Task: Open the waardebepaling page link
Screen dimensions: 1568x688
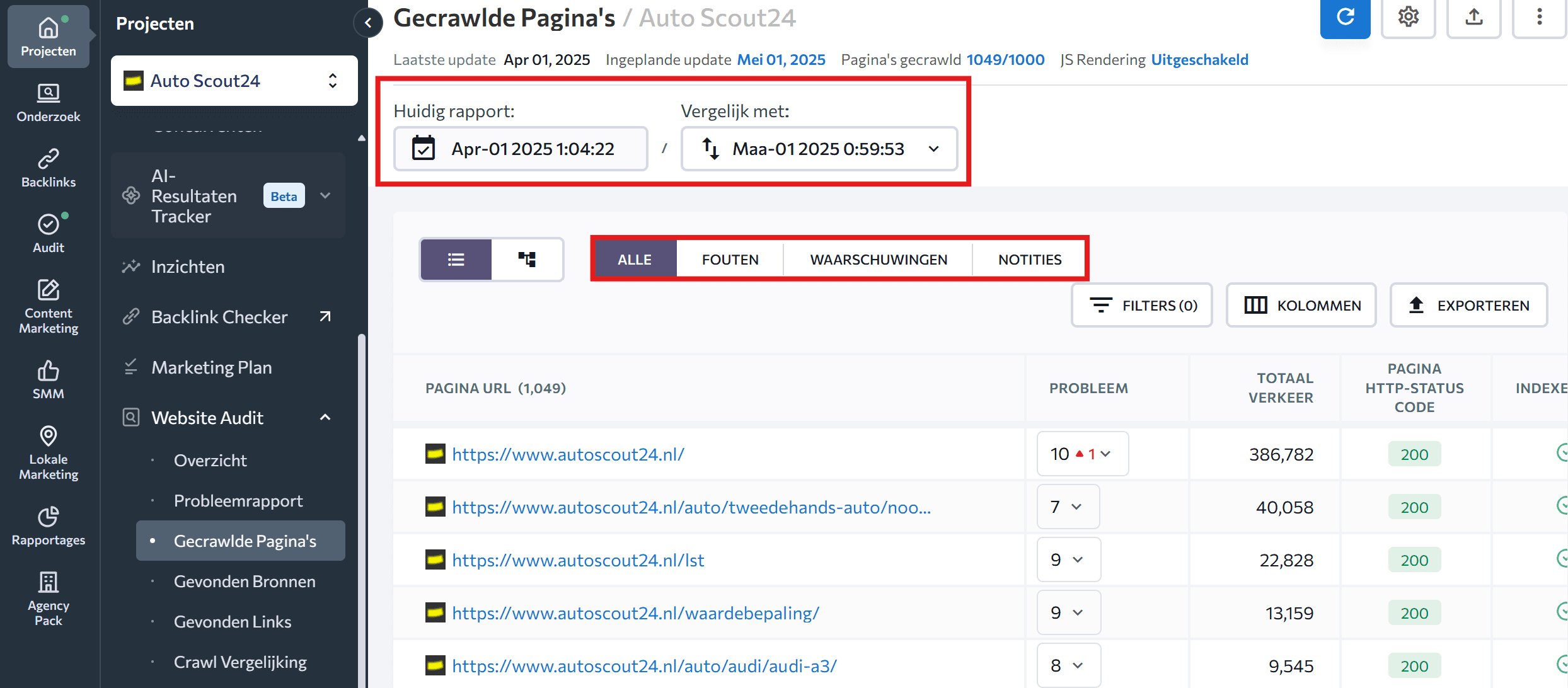Action: point(635,612)
